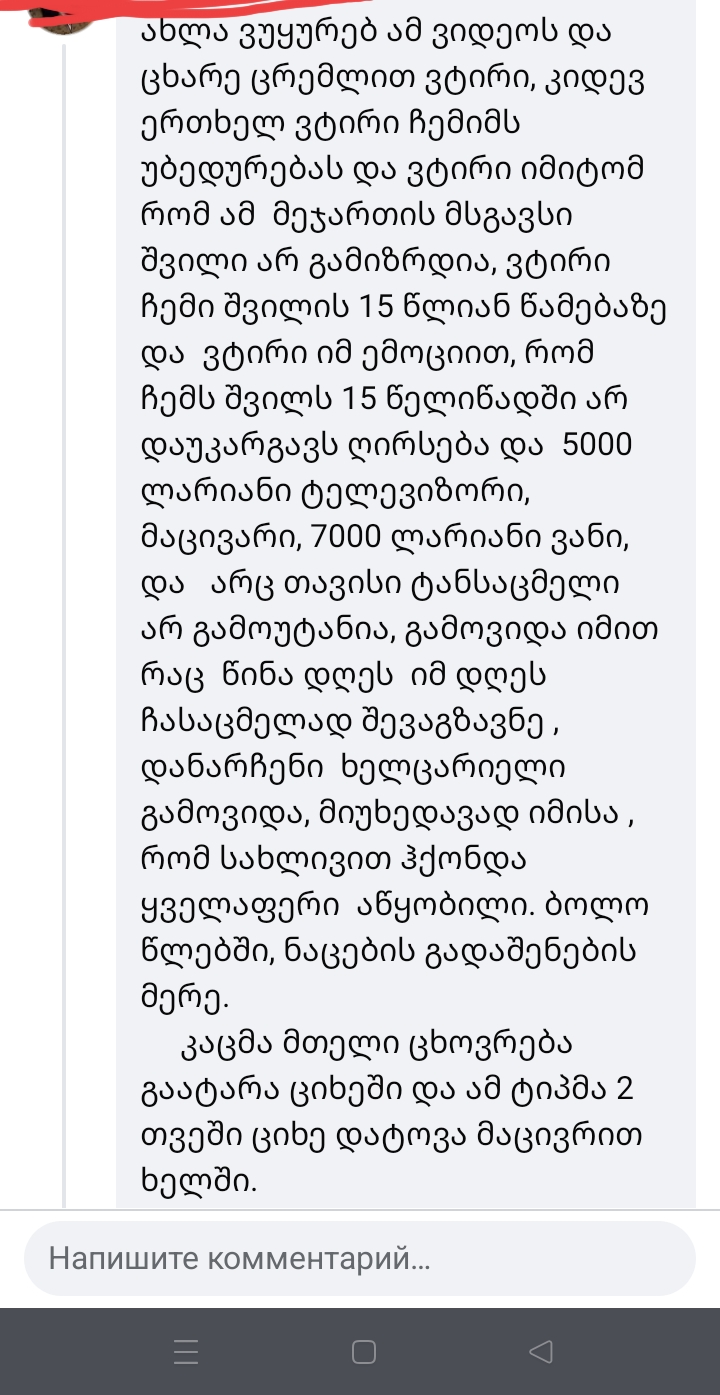Screen dimensions: 720x1395
Task: Tap the line 'უბედურებას და ვტირი იმიტომ'
Action: [395, 170]
